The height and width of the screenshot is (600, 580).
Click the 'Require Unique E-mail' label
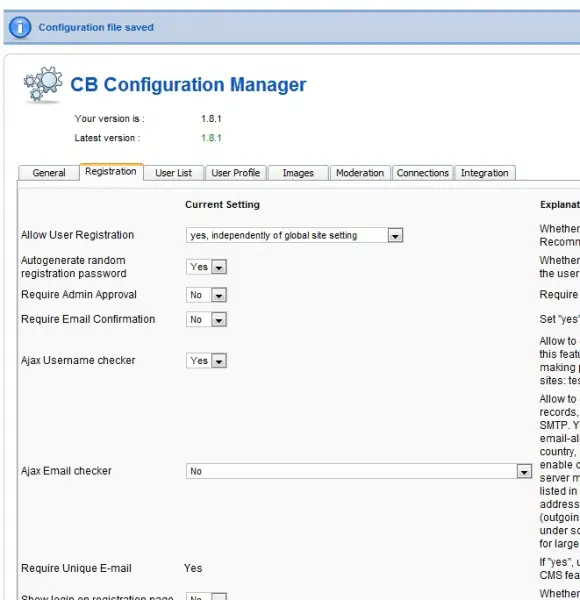click(76, 568)
